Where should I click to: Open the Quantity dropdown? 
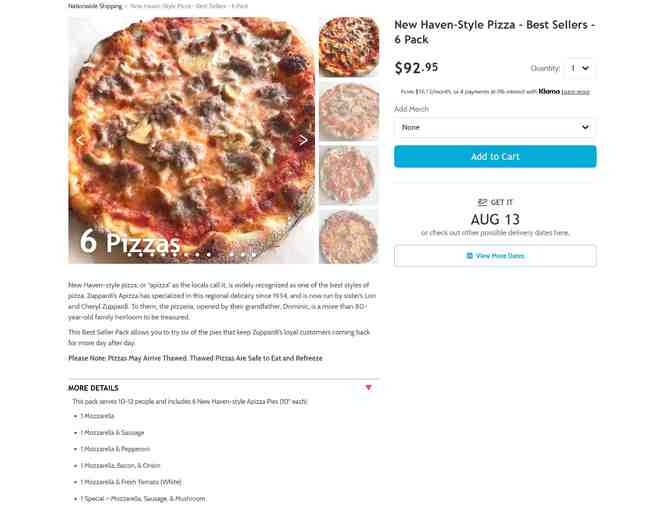[580, 68]
